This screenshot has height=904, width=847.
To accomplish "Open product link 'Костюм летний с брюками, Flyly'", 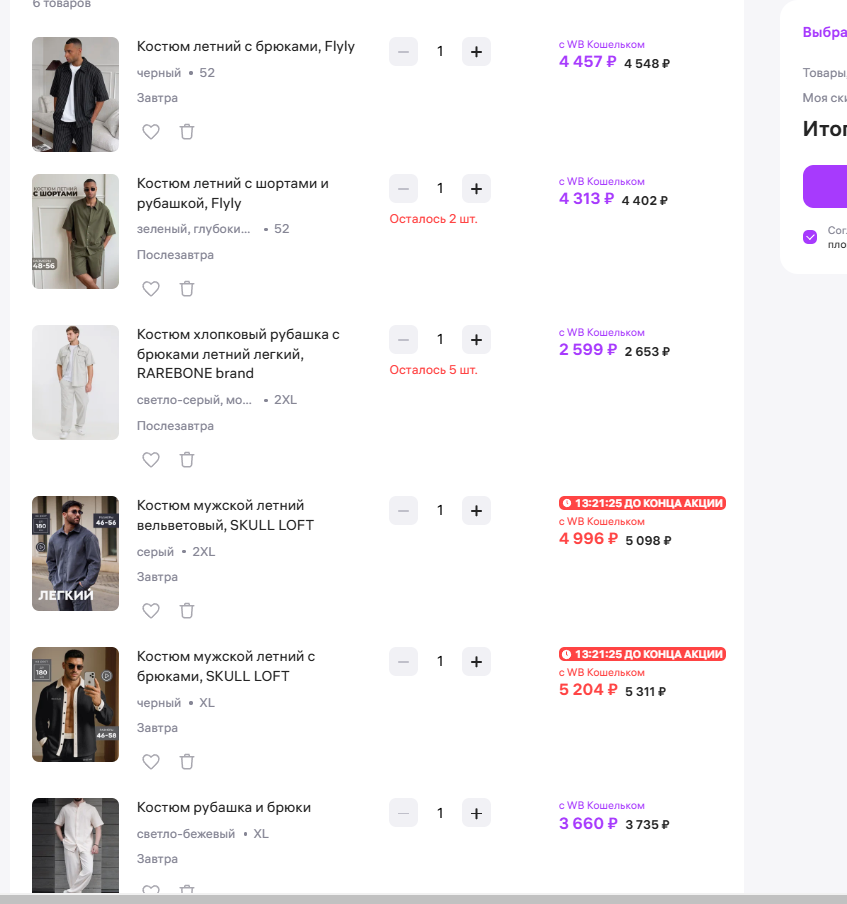I will pos(246,46).
